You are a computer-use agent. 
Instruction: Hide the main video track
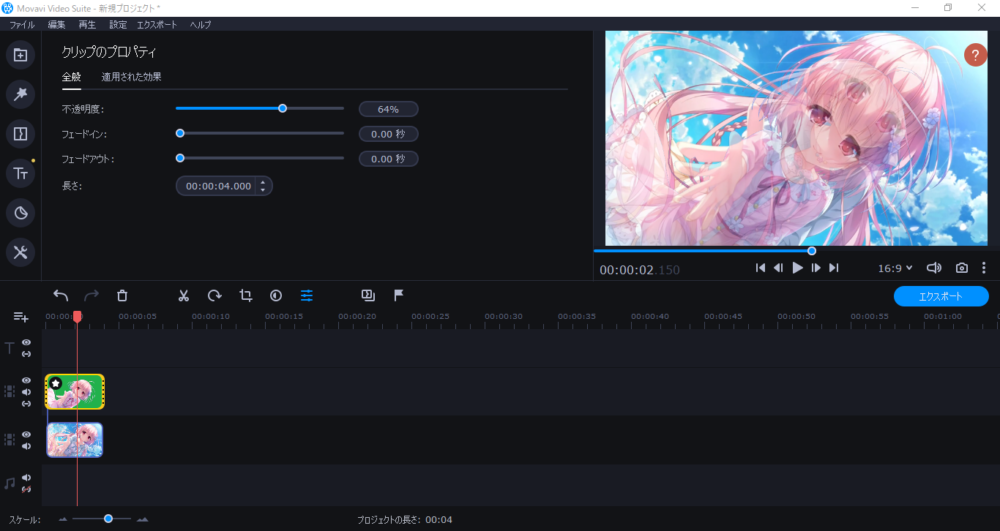coord(26,435)
